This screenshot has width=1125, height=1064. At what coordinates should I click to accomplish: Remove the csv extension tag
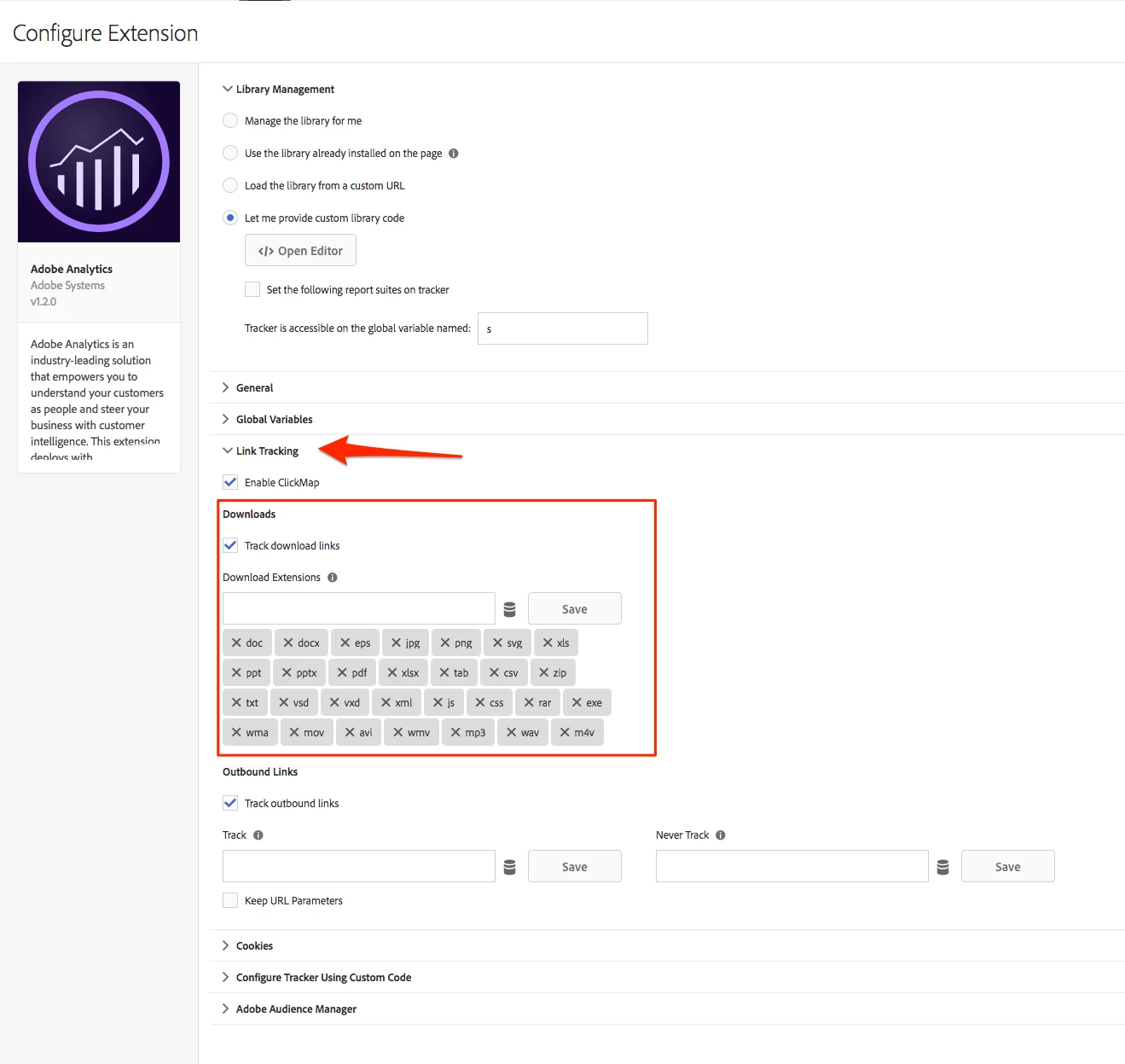pyautogui.click(x=494, y=672)
